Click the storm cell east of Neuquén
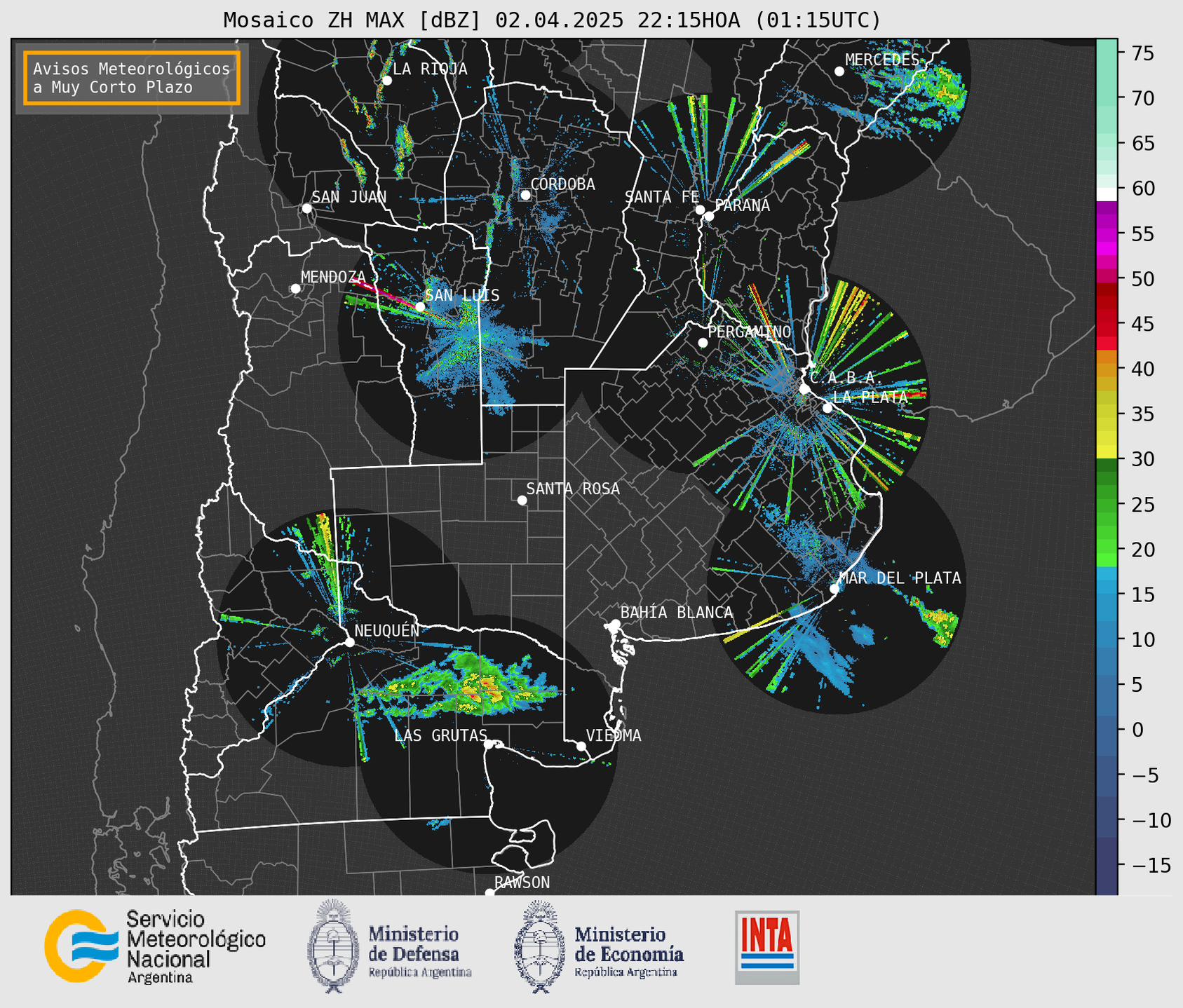1183x1008 pixels. (466, 686)
